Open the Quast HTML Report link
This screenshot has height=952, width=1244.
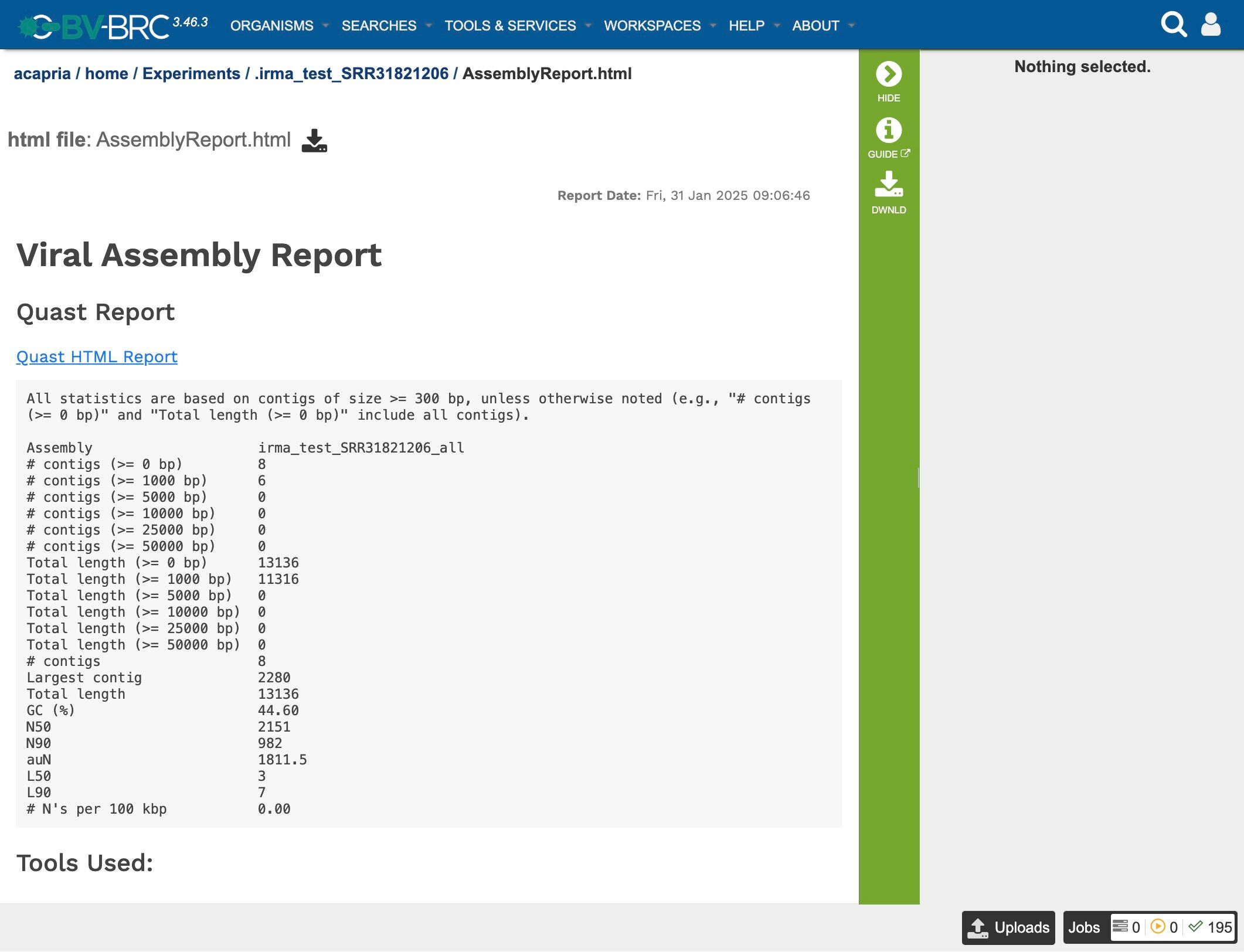tap(97, 357)
